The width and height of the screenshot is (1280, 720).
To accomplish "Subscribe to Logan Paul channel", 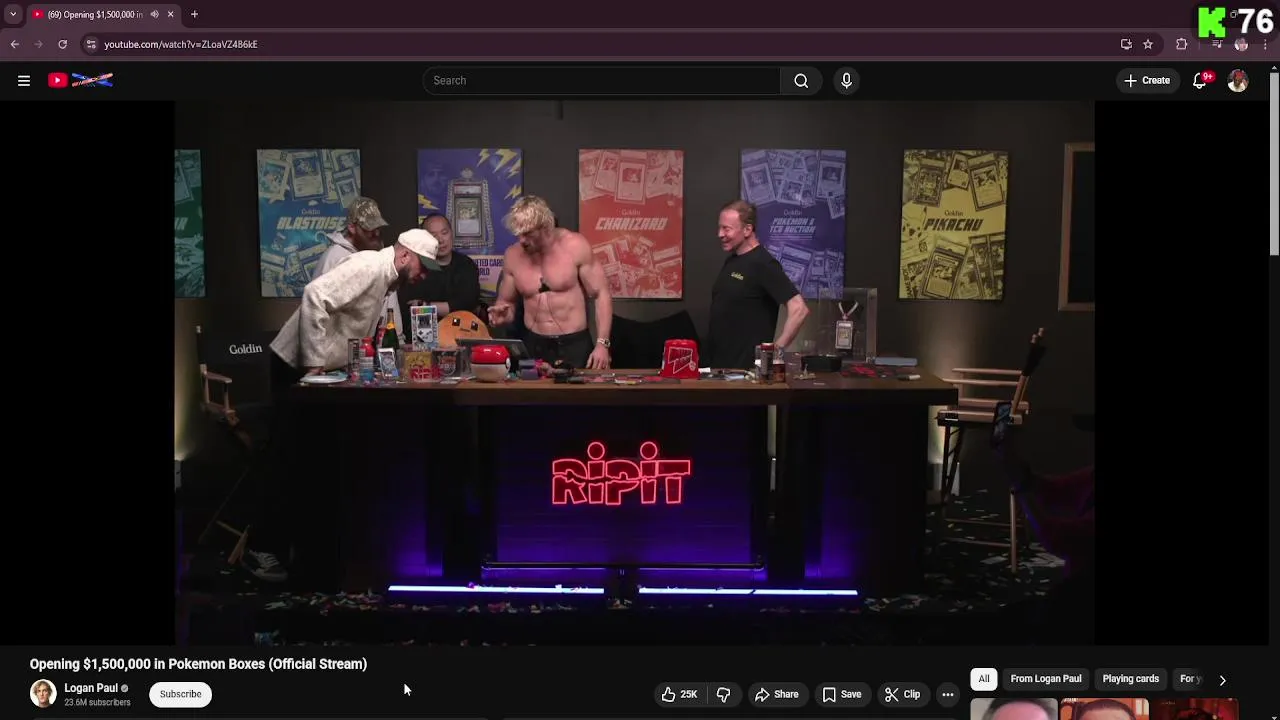I will coord(181,694).
